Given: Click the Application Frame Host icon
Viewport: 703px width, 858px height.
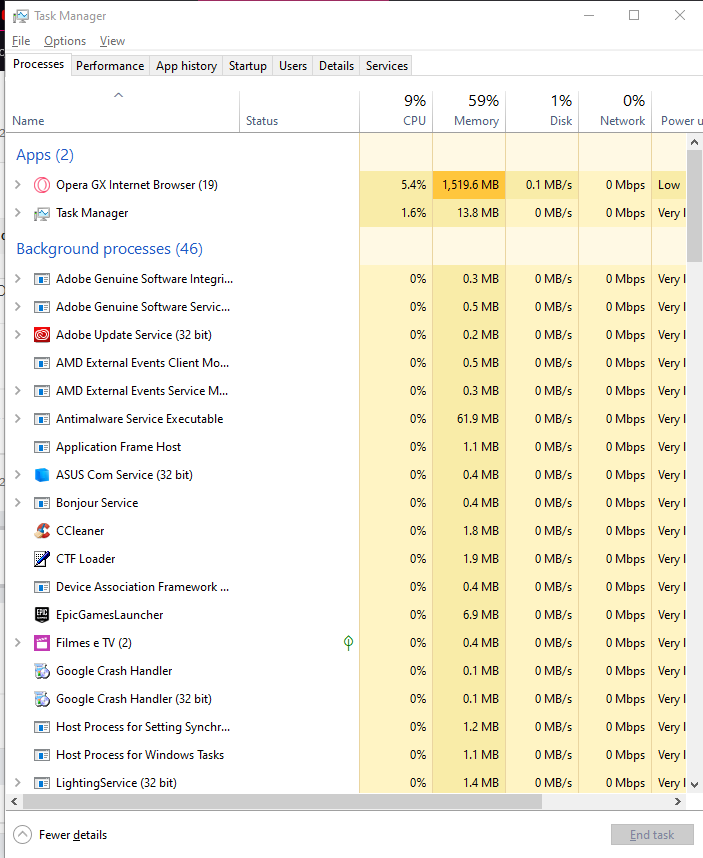Looking at the screenshot, I should pyautogui.click(x=42, y=447).
